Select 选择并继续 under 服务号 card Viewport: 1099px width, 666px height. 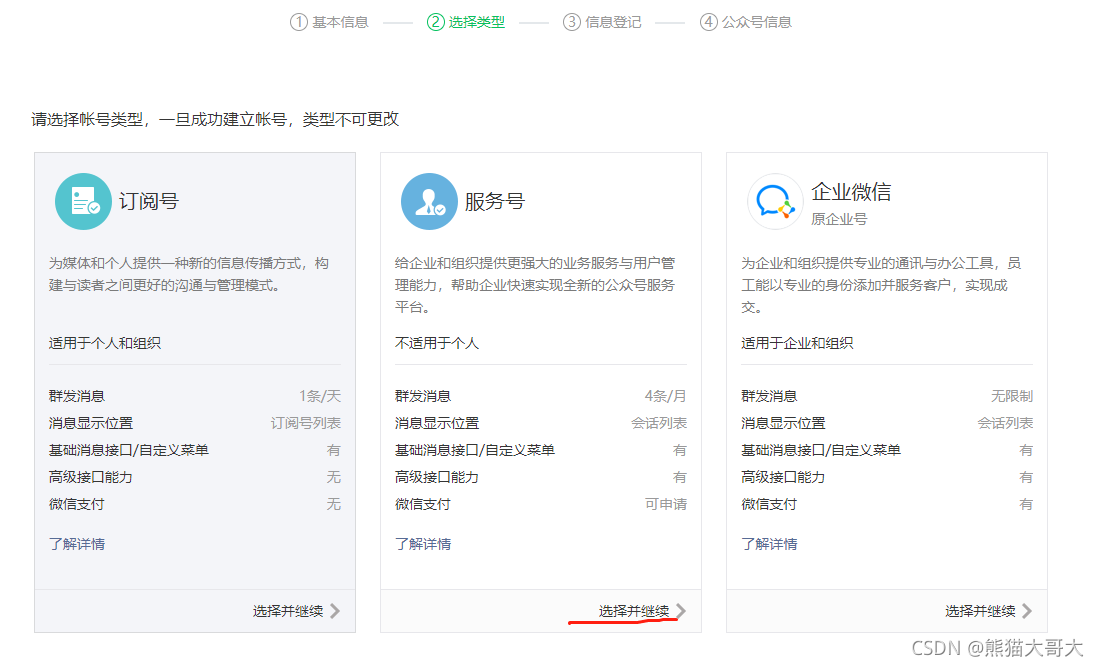coord(634,611)
